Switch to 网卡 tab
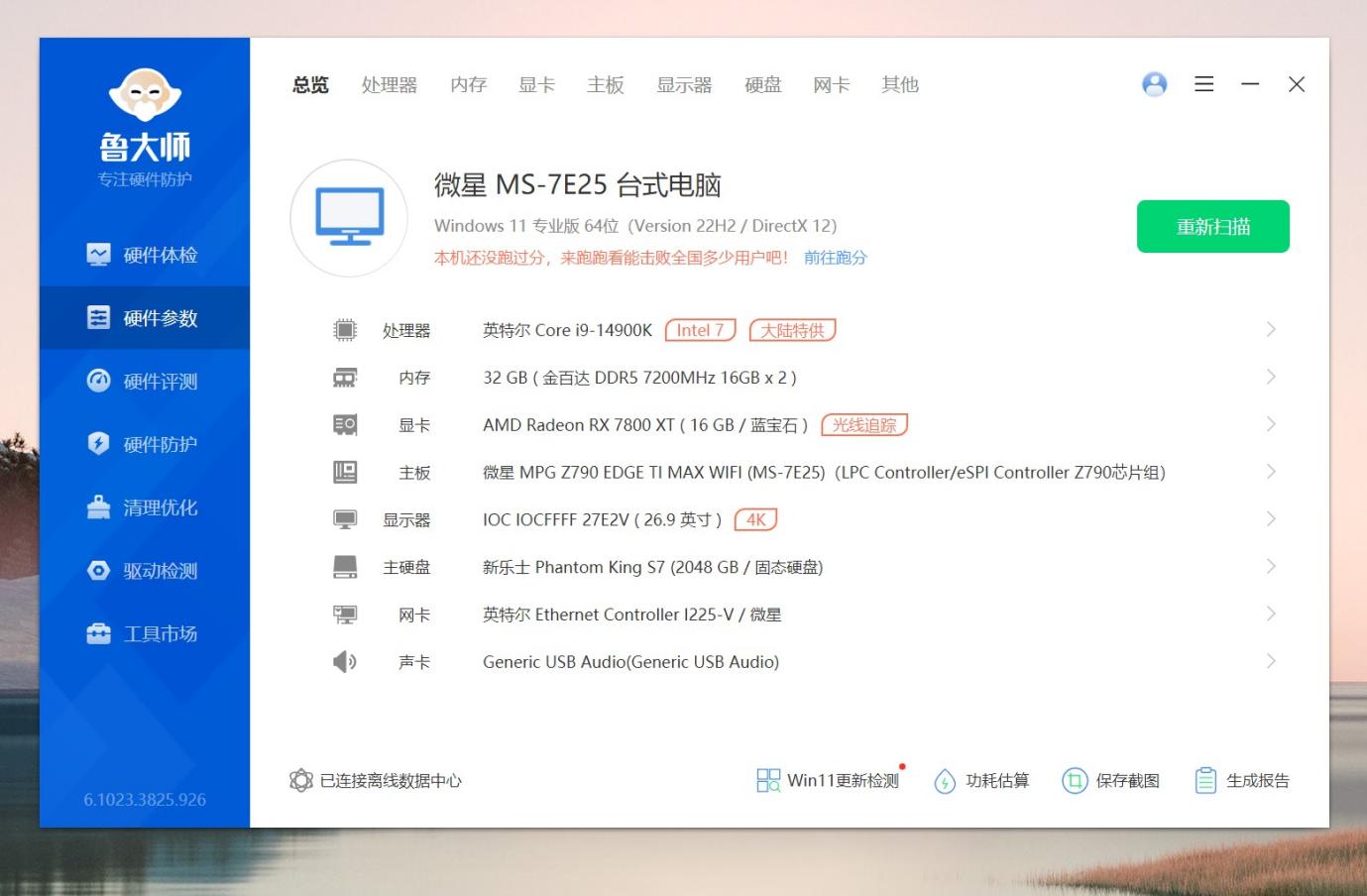This screenshot has height=896, width=1367. (832, 85)
